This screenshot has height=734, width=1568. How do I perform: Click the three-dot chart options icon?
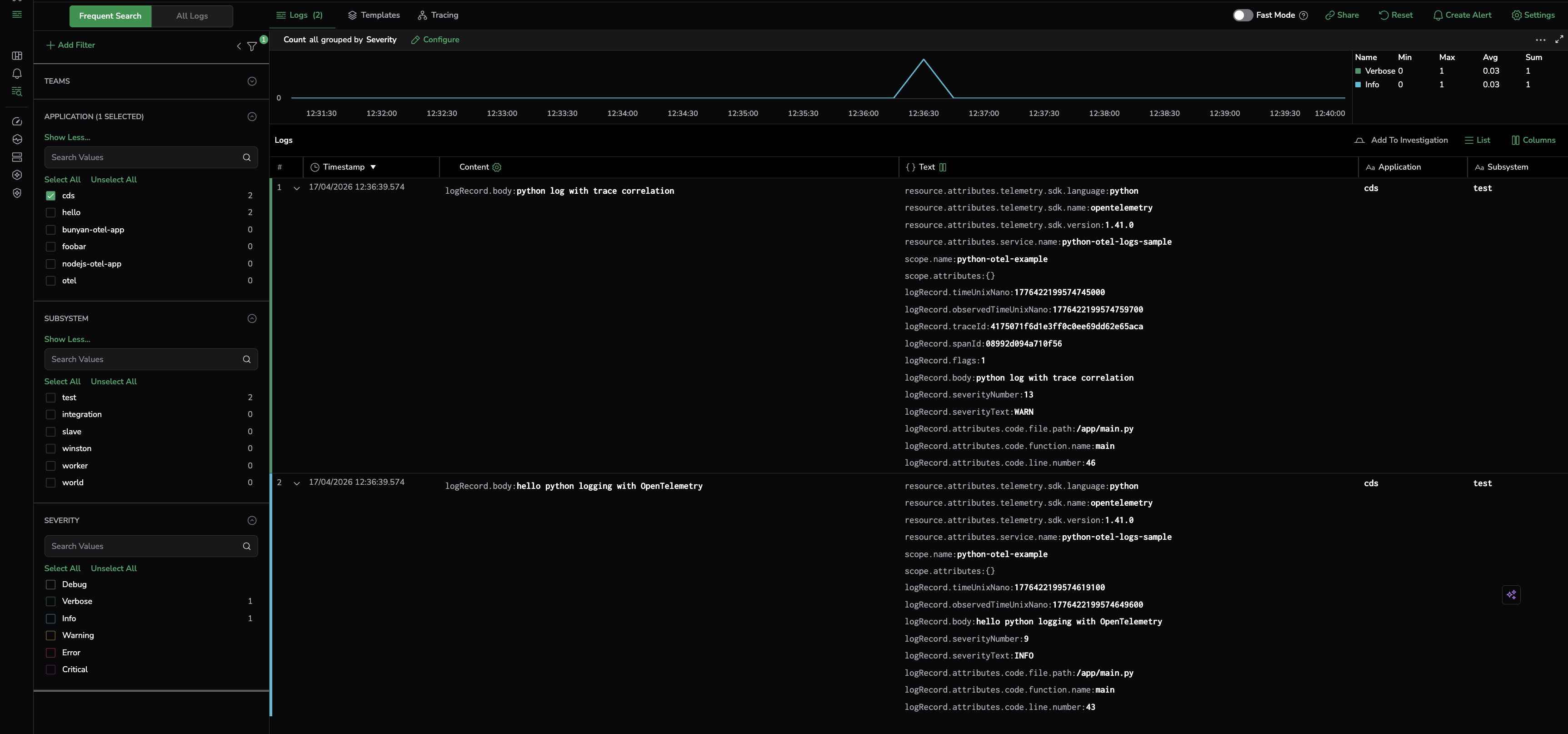point(1540,40)
